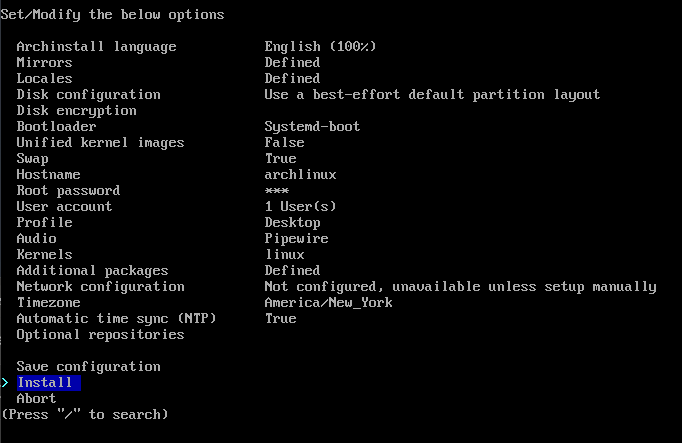Select the User account entry
This screenshot has width=682, height=443.
(x=64, y=207)
